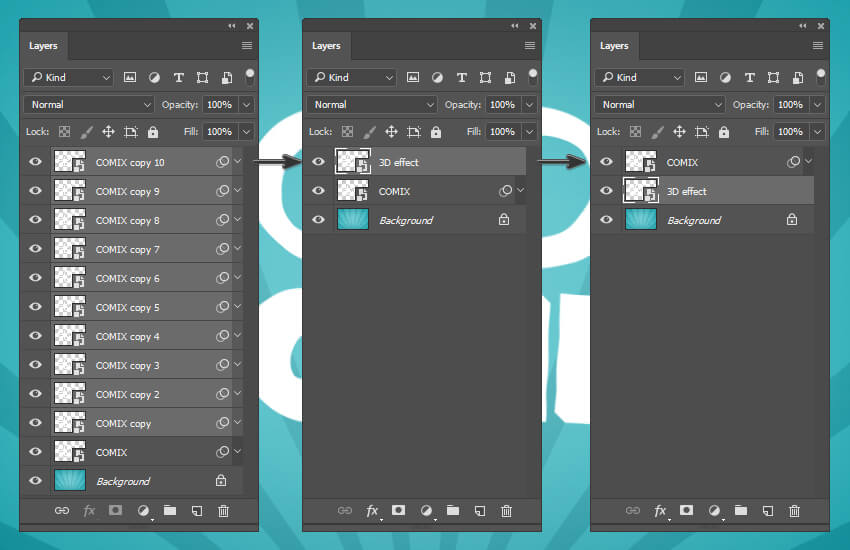Lock transparent pixels in left panel
The width and height of the screenshot is (850, 550).
pos(65,132)
